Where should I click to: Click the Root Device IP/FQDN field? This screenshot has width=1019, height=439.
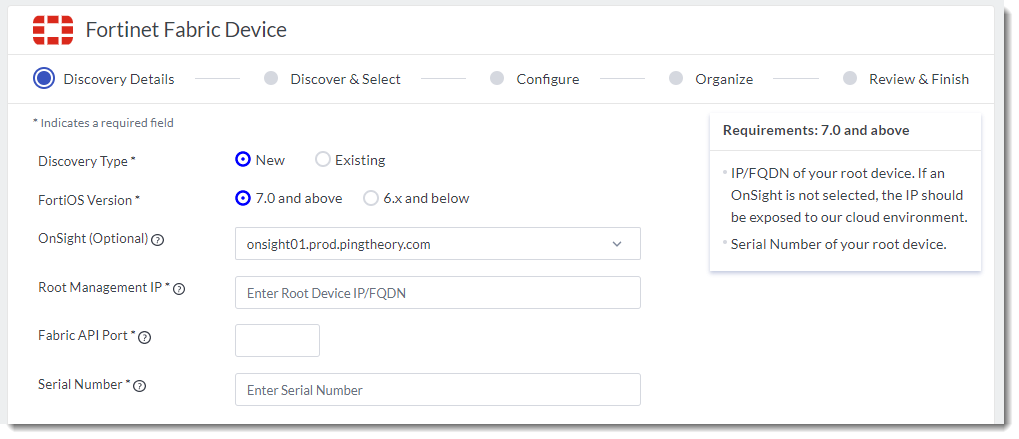coord(437,293)
